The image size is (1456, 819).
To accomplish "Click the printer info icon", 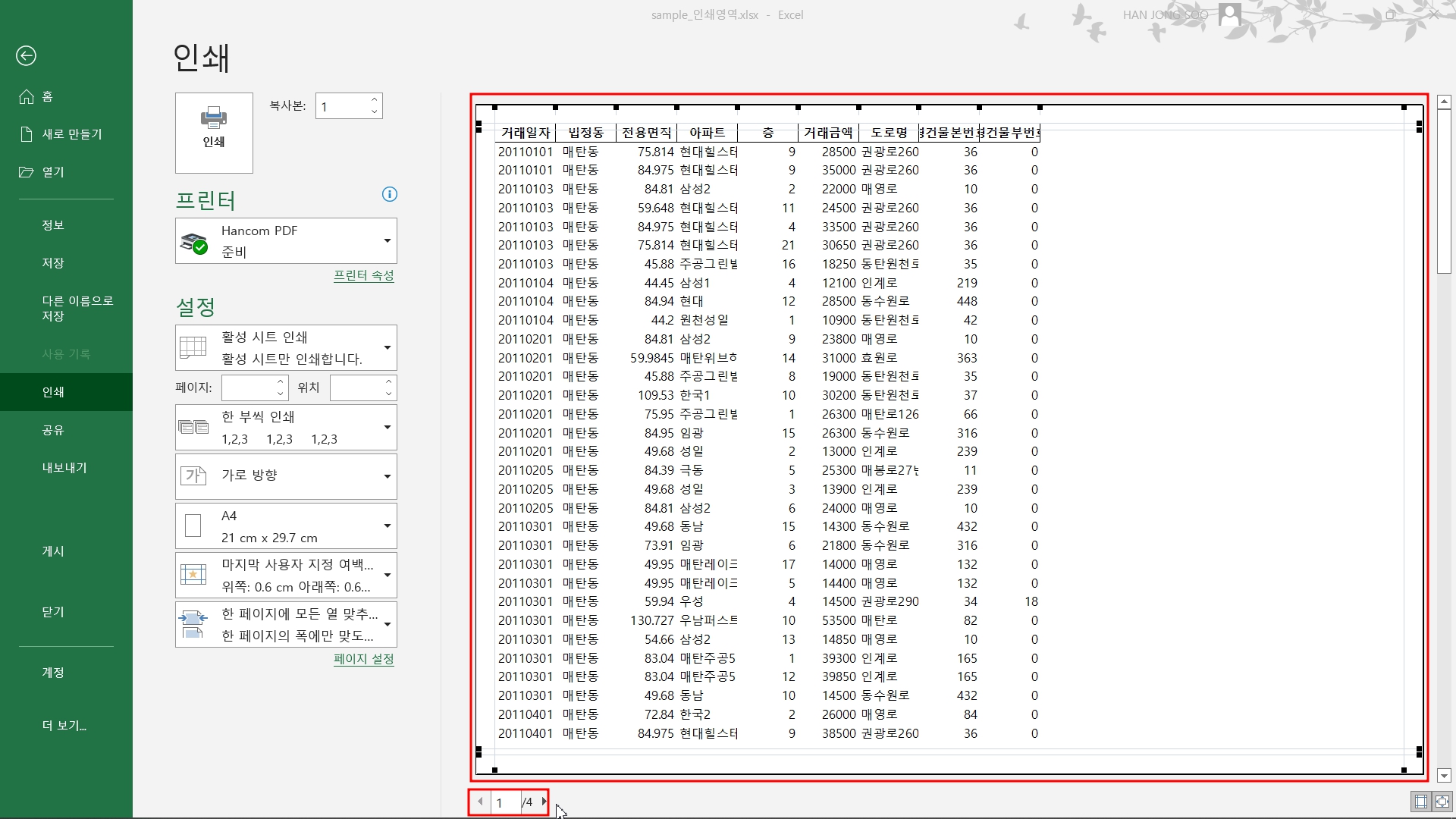I will point(389,194).
